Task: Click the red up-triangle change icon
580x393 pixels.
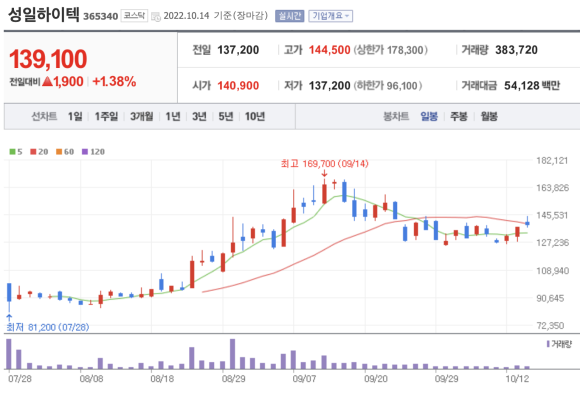Action: (47, 81)
